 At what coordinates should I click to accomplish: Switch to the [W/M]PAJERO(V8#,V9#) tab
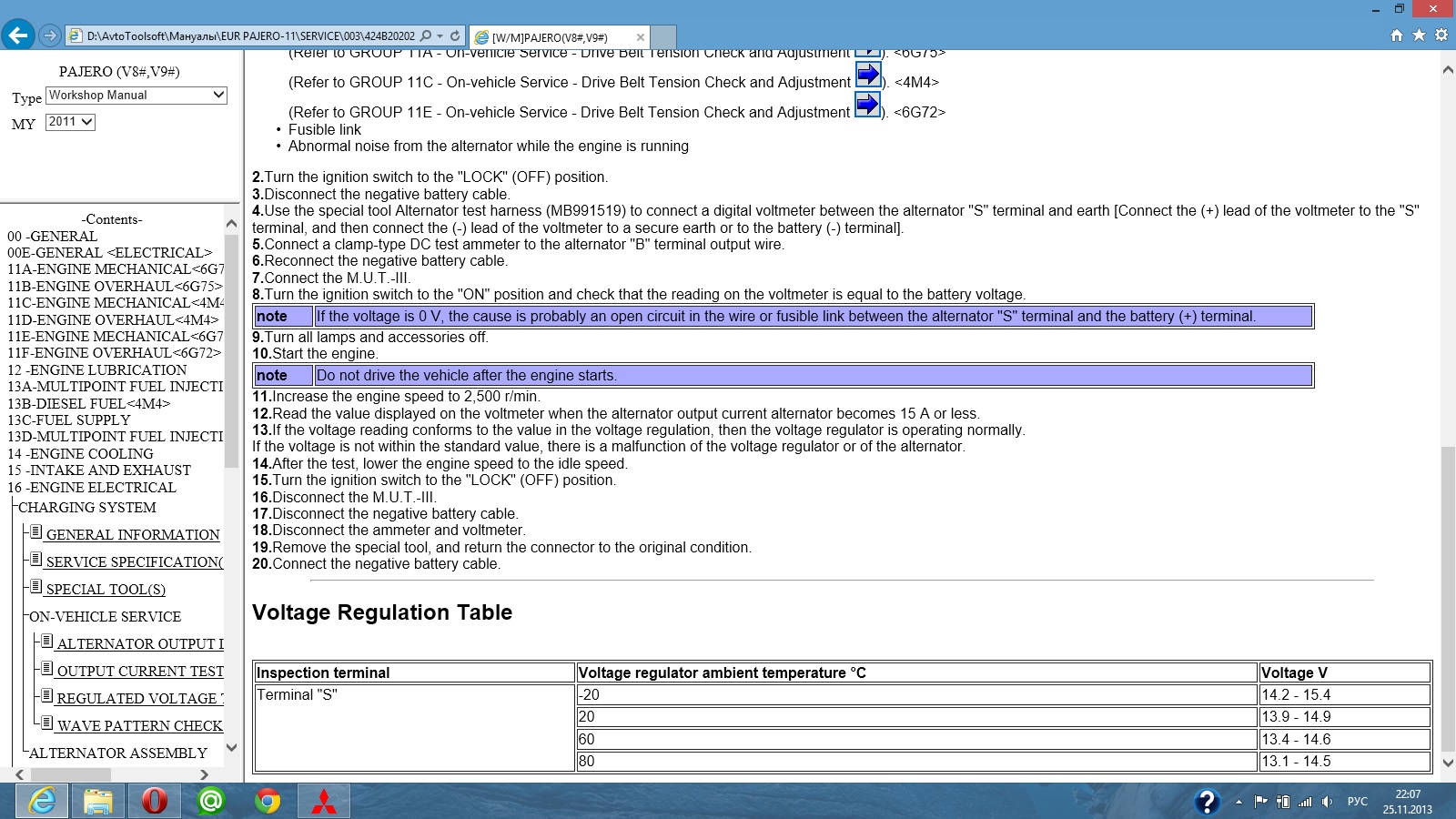pyautogui.click(x=550, y=37)
